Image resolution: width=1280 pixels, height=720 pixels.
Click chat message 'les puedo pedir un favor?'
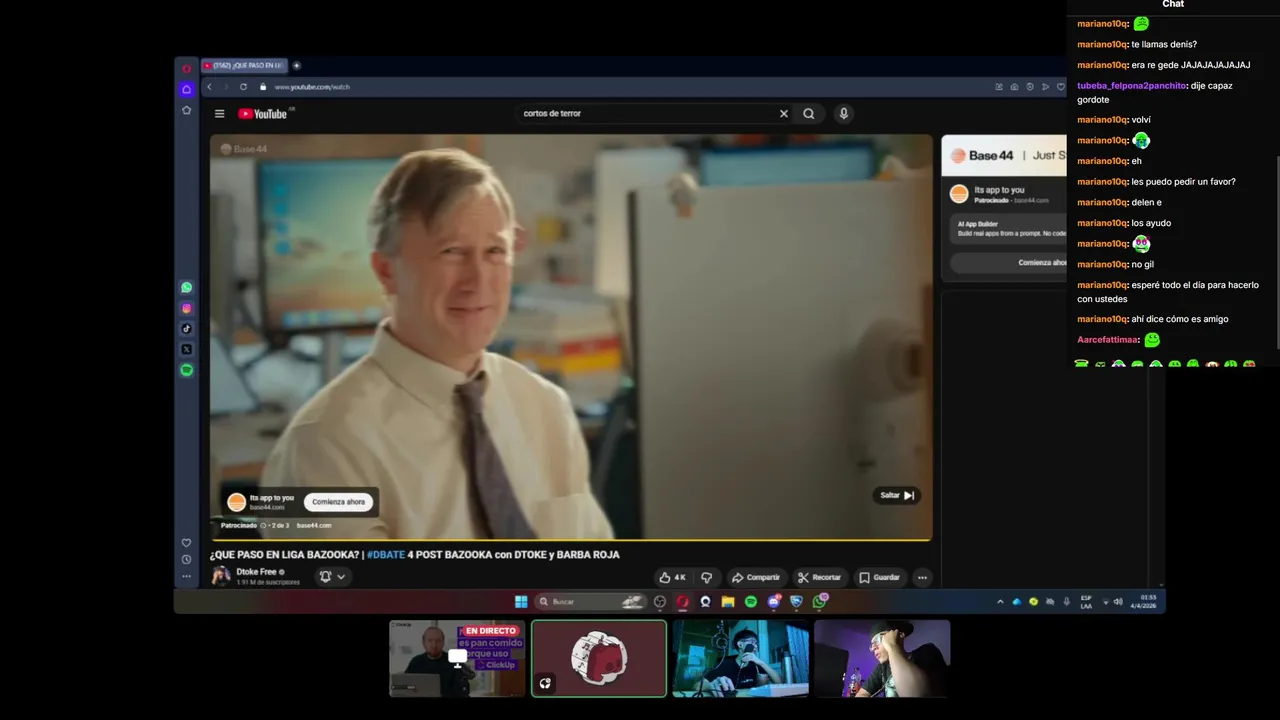point(1183,182)
